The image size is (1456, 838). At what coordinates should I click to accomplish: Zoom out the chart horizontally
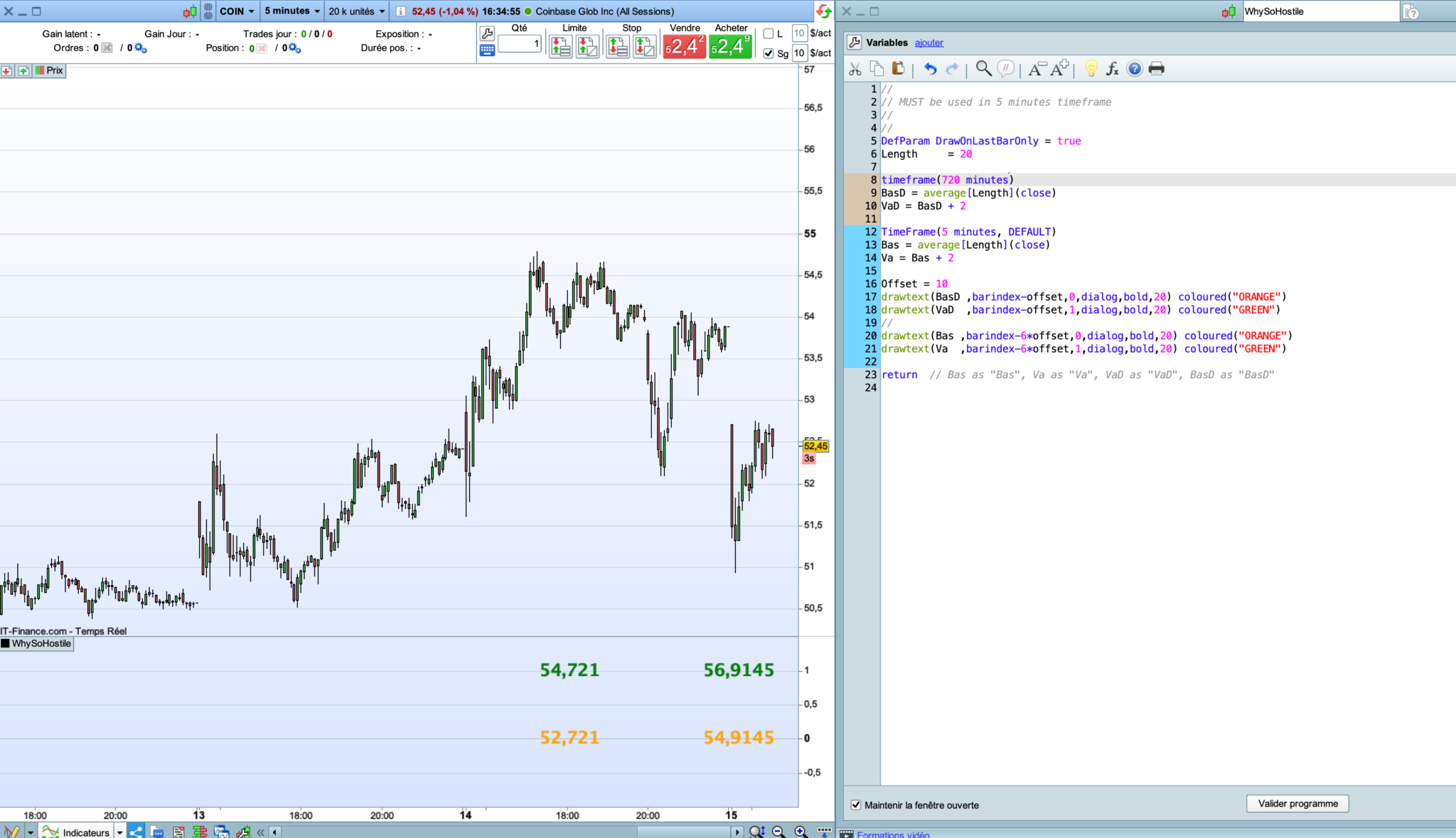pos(778,832)
